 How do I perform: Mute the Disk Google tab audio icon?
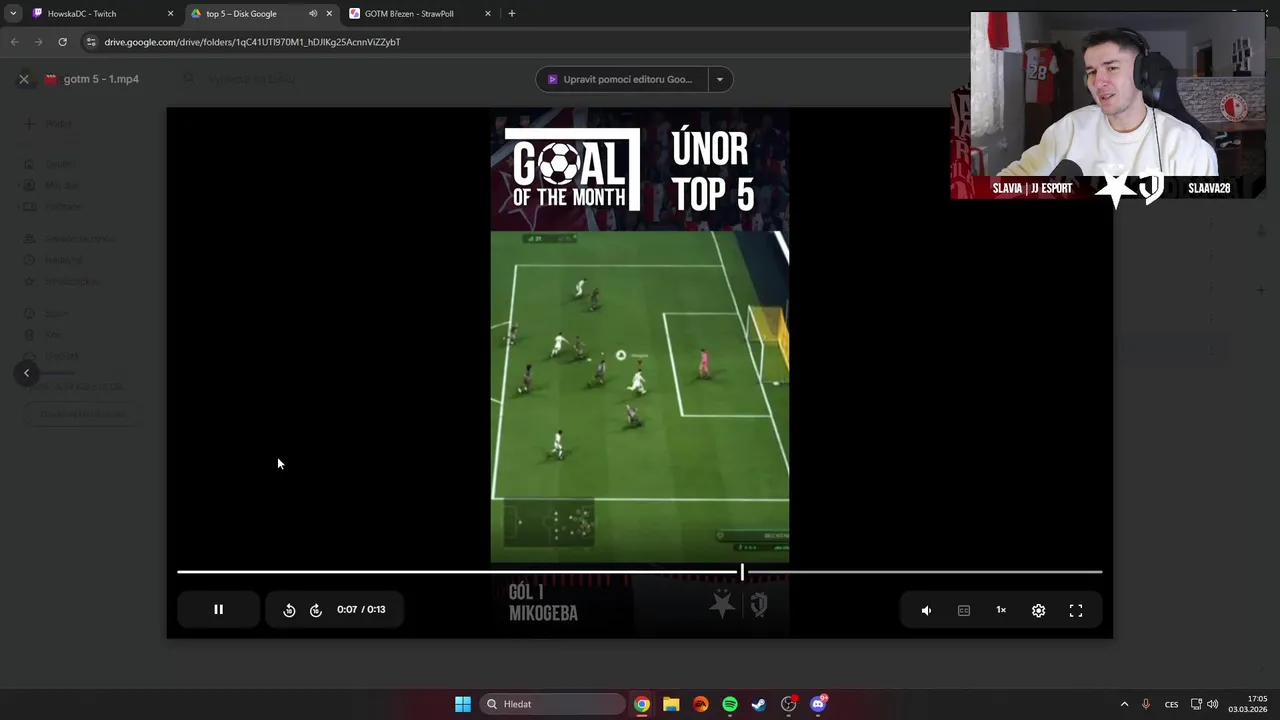[x=313, y=14]
